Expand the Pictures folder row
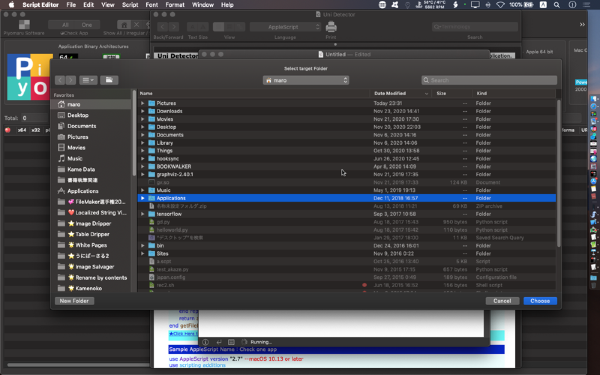 coord(143,103)
